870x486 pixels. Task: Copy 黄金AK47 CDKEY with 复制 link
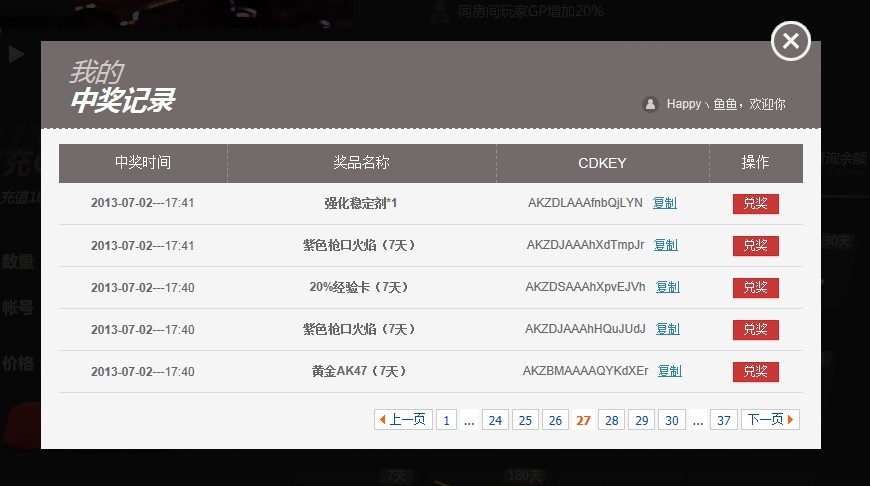pyautogui.click(x=669, y=371)
